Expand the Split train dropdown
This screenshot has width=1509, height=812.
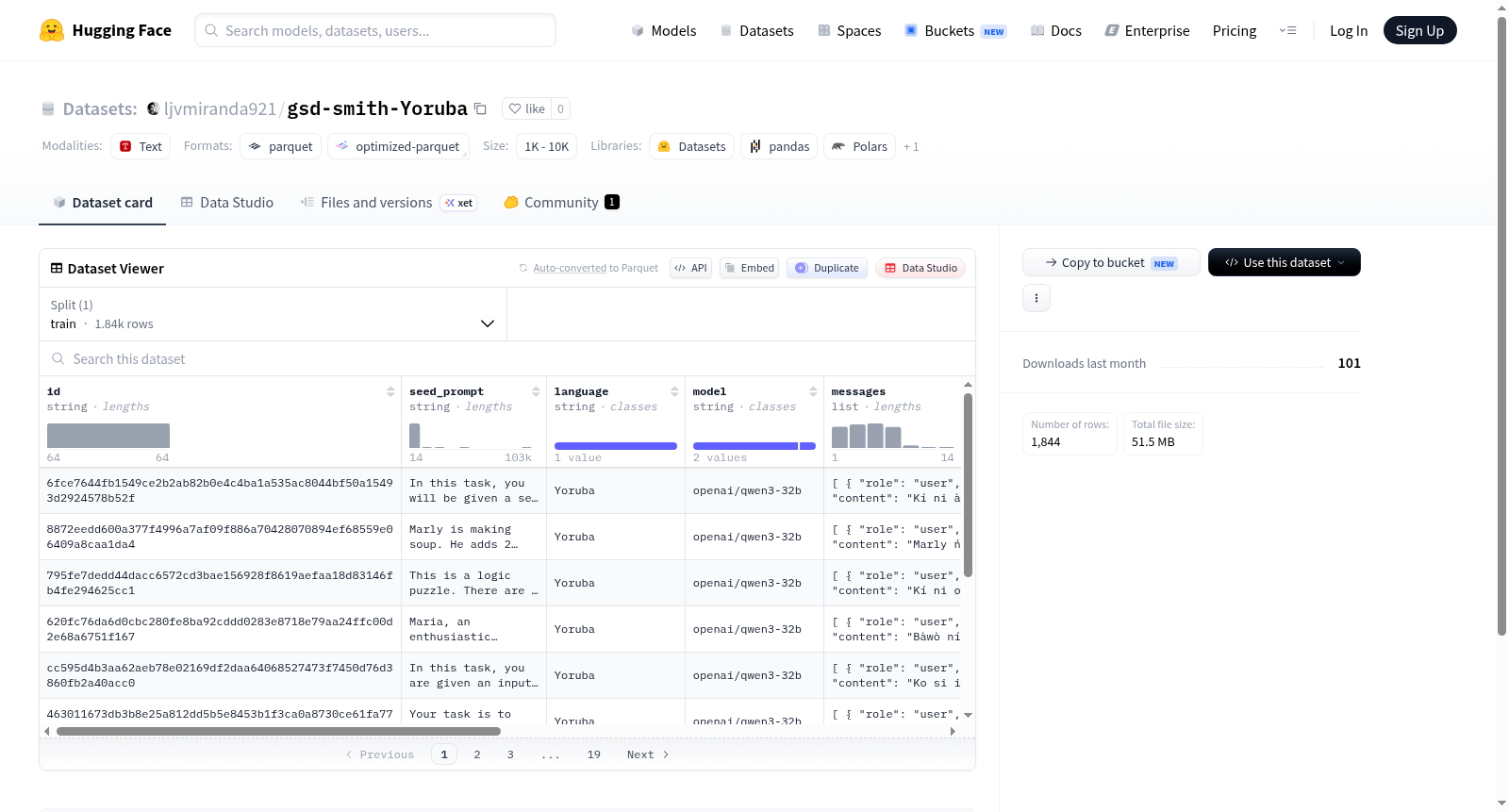pyautogui.click(x=273, y=314)
